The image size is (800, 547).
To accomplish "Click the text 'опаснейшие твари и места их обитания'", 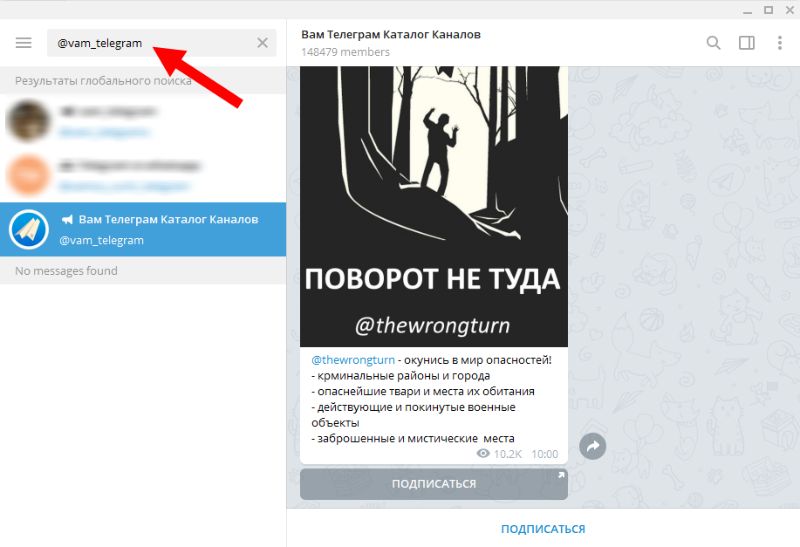I will point(426,391).
